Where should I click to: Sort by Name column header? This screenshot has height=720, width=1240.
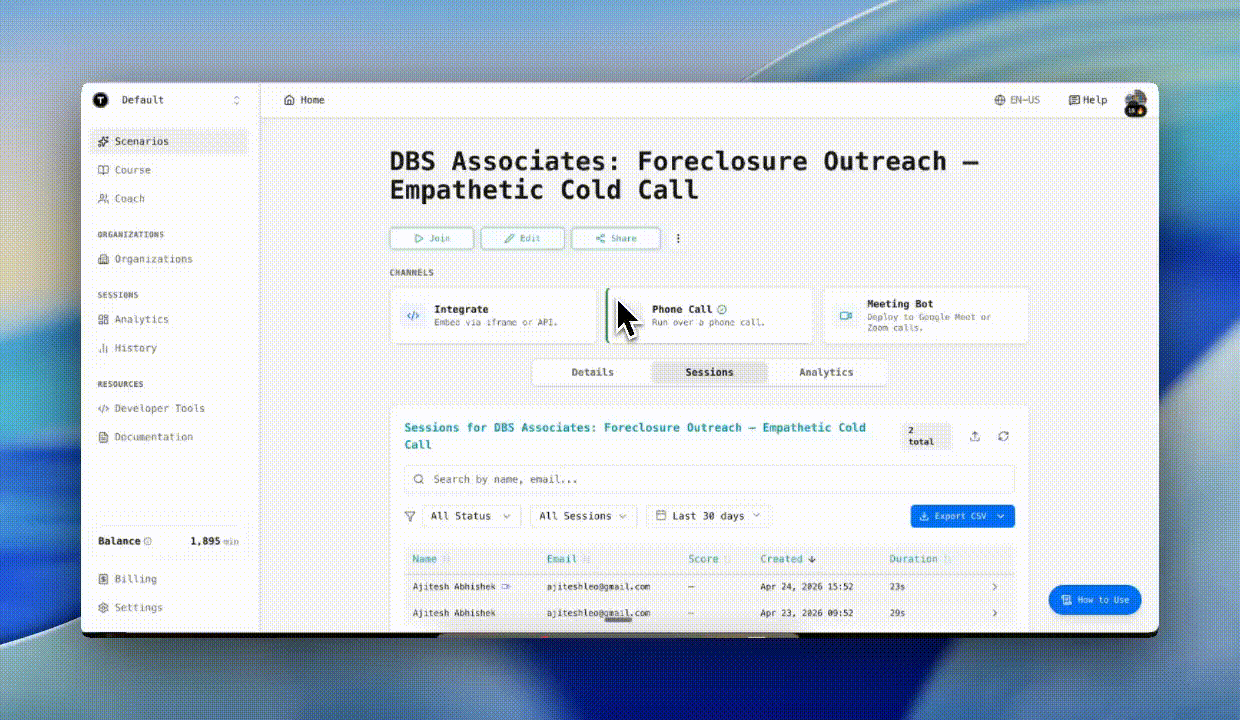pos(431,559)
